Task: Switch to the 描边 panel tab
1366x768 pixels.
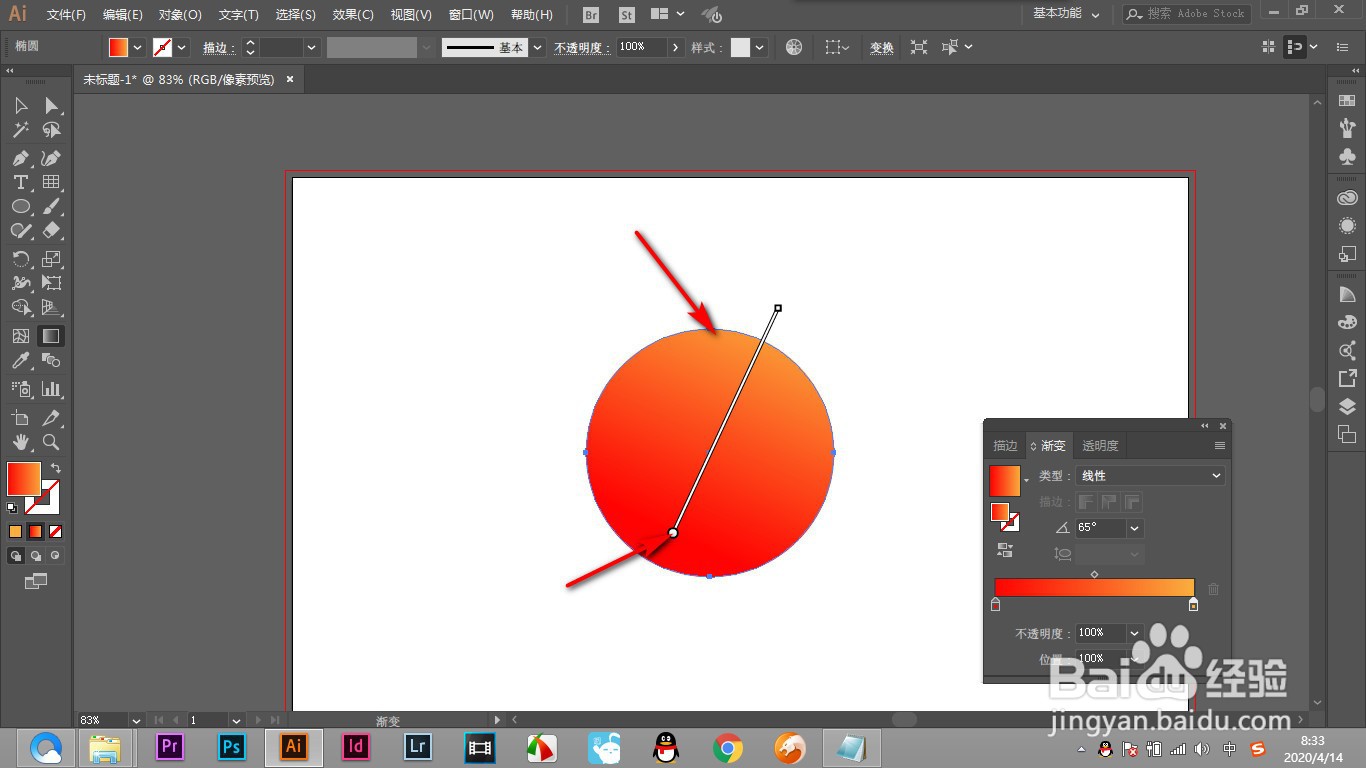Action: click(x=1005, y=446)
